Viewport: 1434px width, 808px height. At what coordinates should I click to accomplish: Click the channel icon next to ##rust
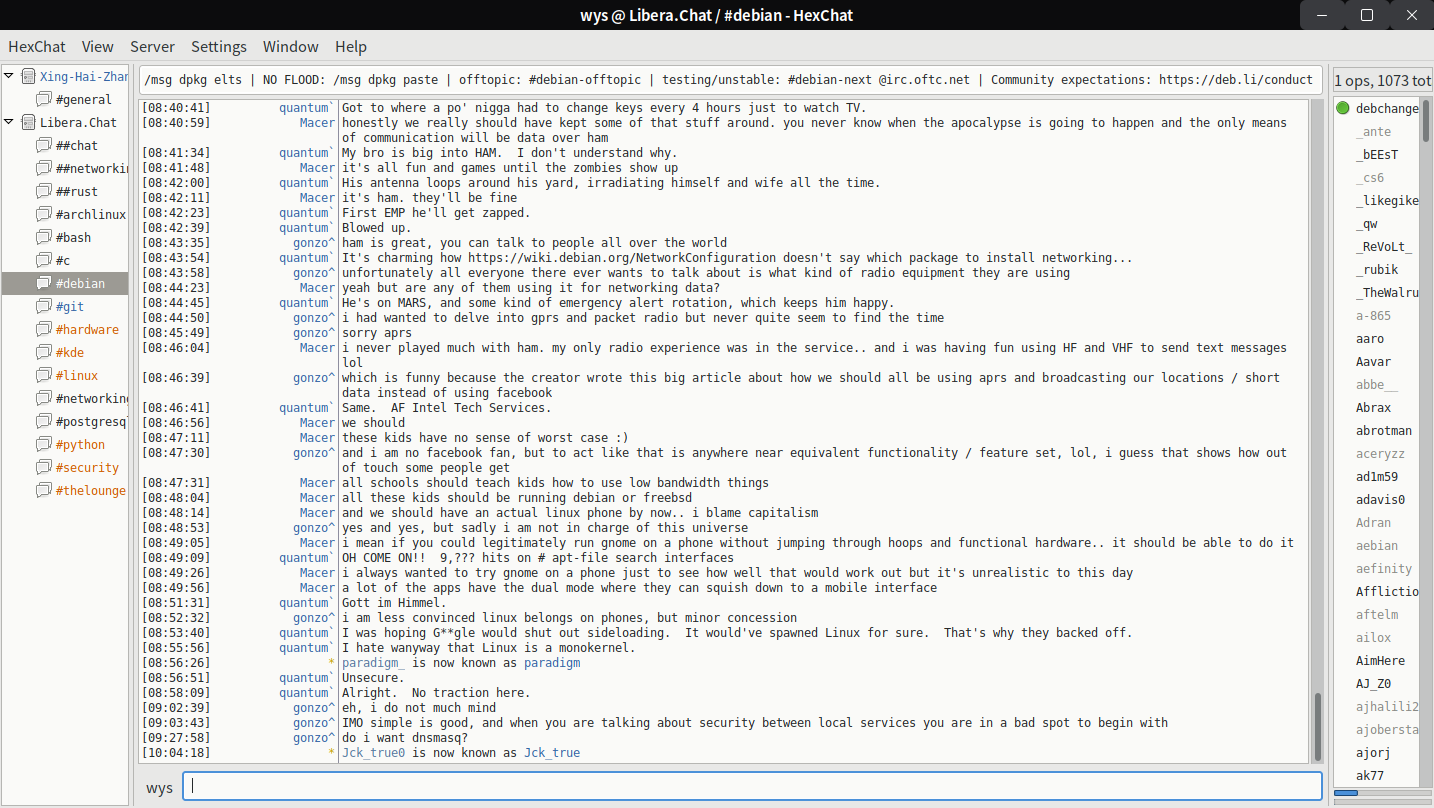[x=43, y=192]
